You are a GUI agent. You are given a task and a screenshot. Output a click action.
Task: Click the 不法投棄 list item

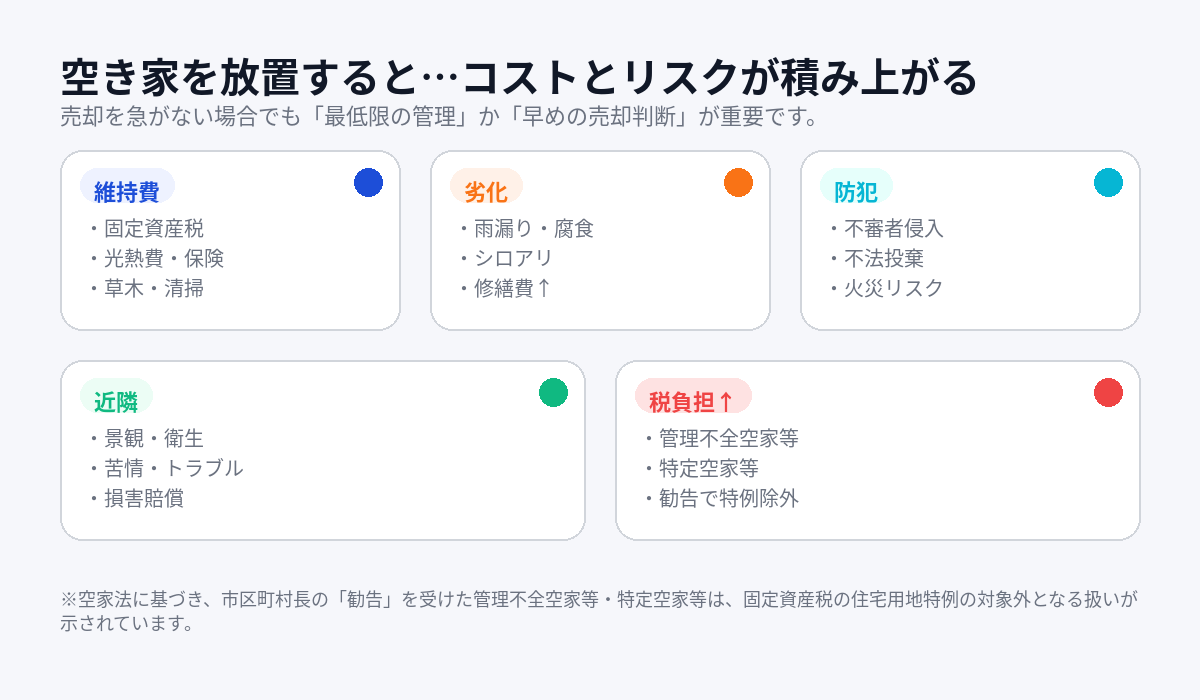(883, 259)
